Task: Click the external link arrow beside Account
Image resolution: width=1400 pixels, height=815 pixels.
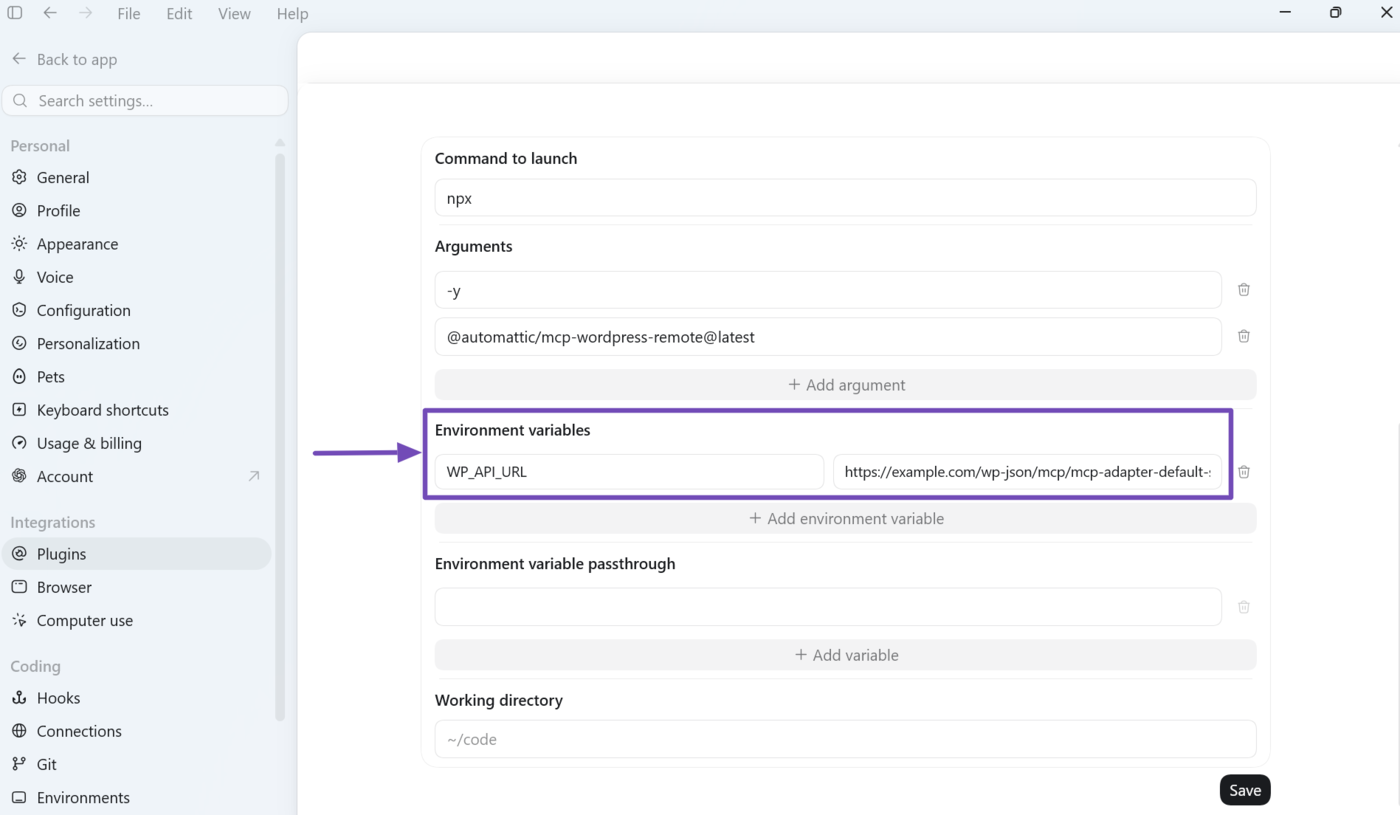Action: click(254, 476)
